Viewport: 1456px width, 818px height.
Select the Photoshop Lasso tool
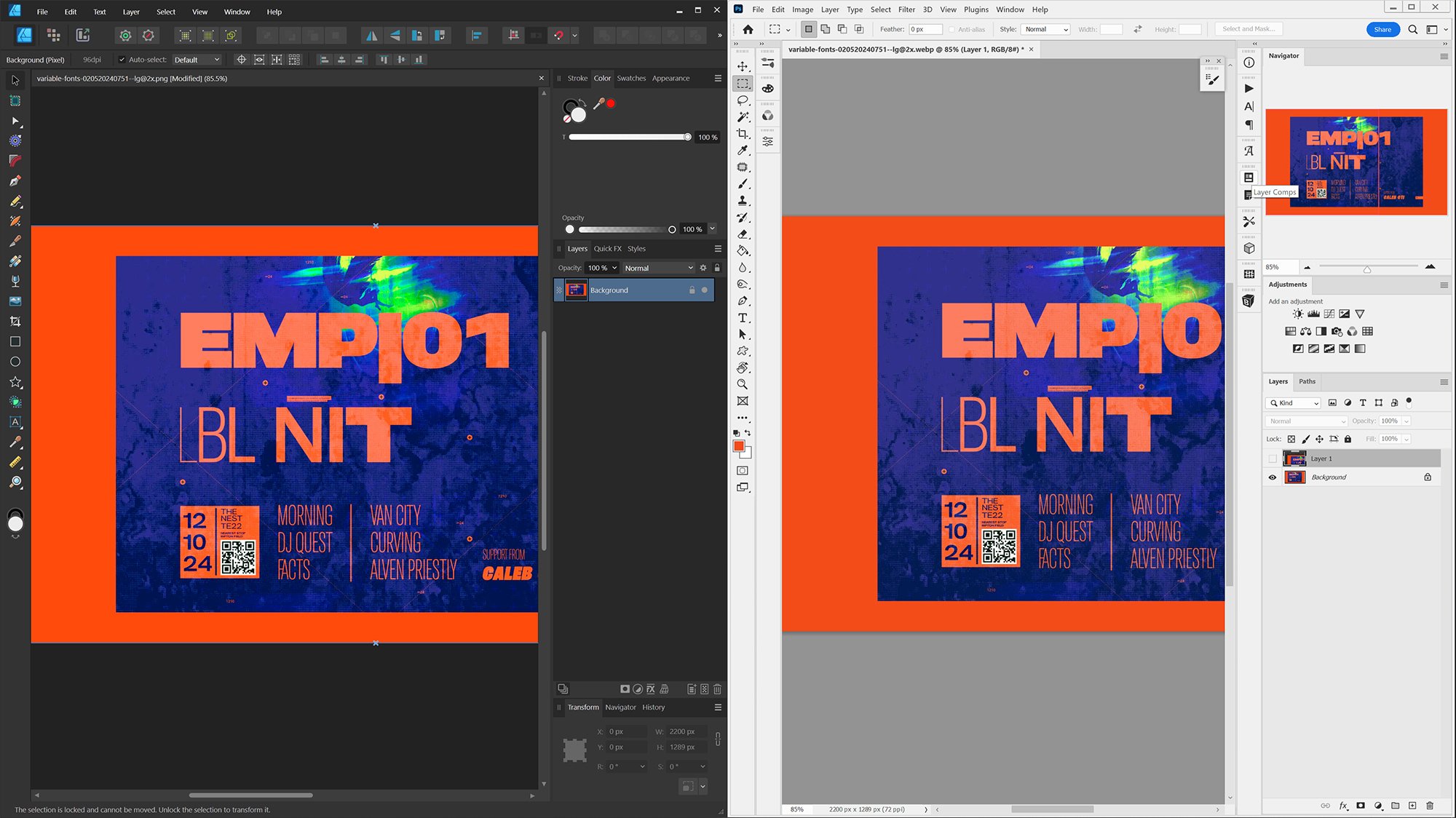pos(743,100)
